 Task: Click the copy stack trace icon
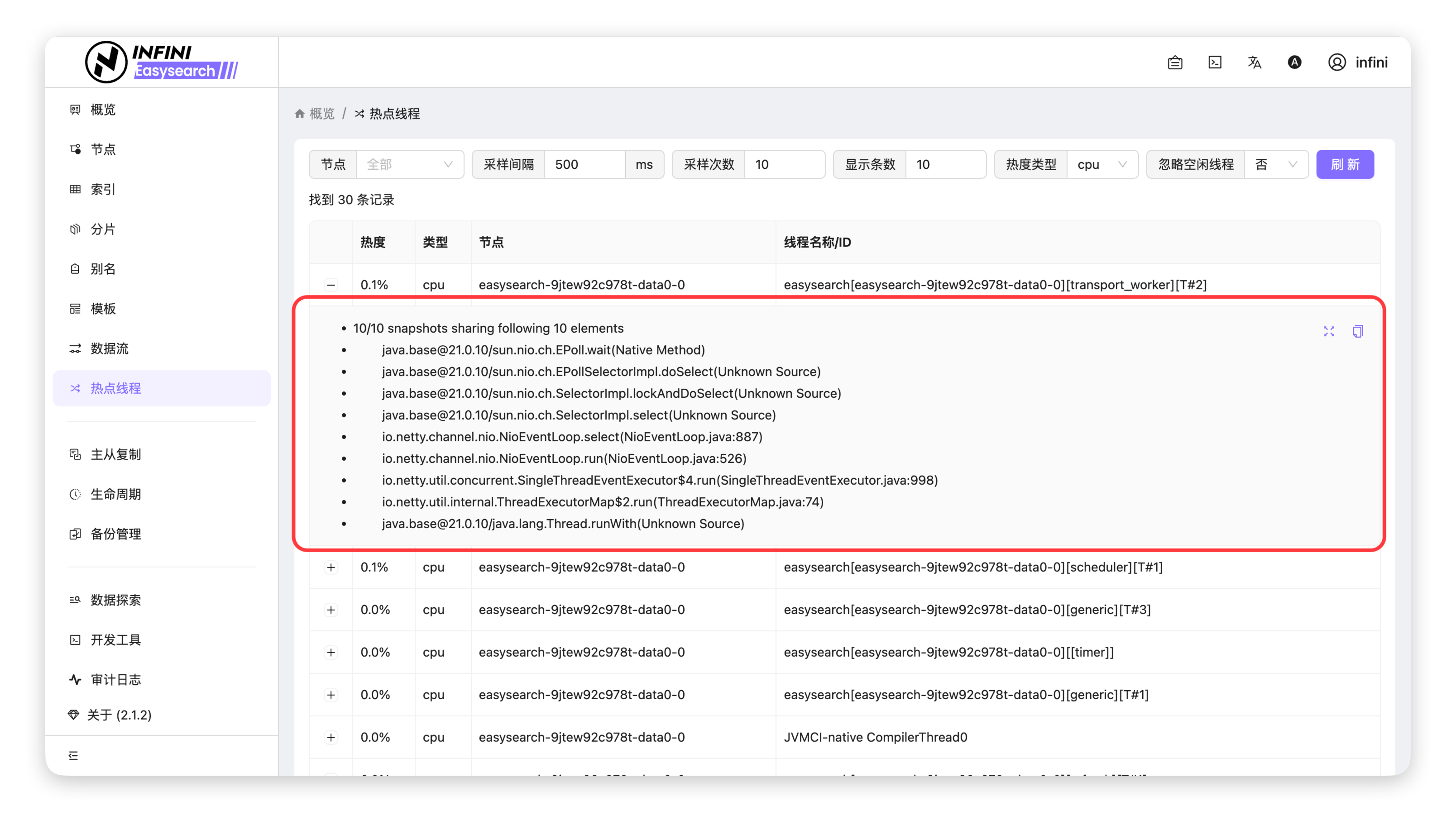1357,331
